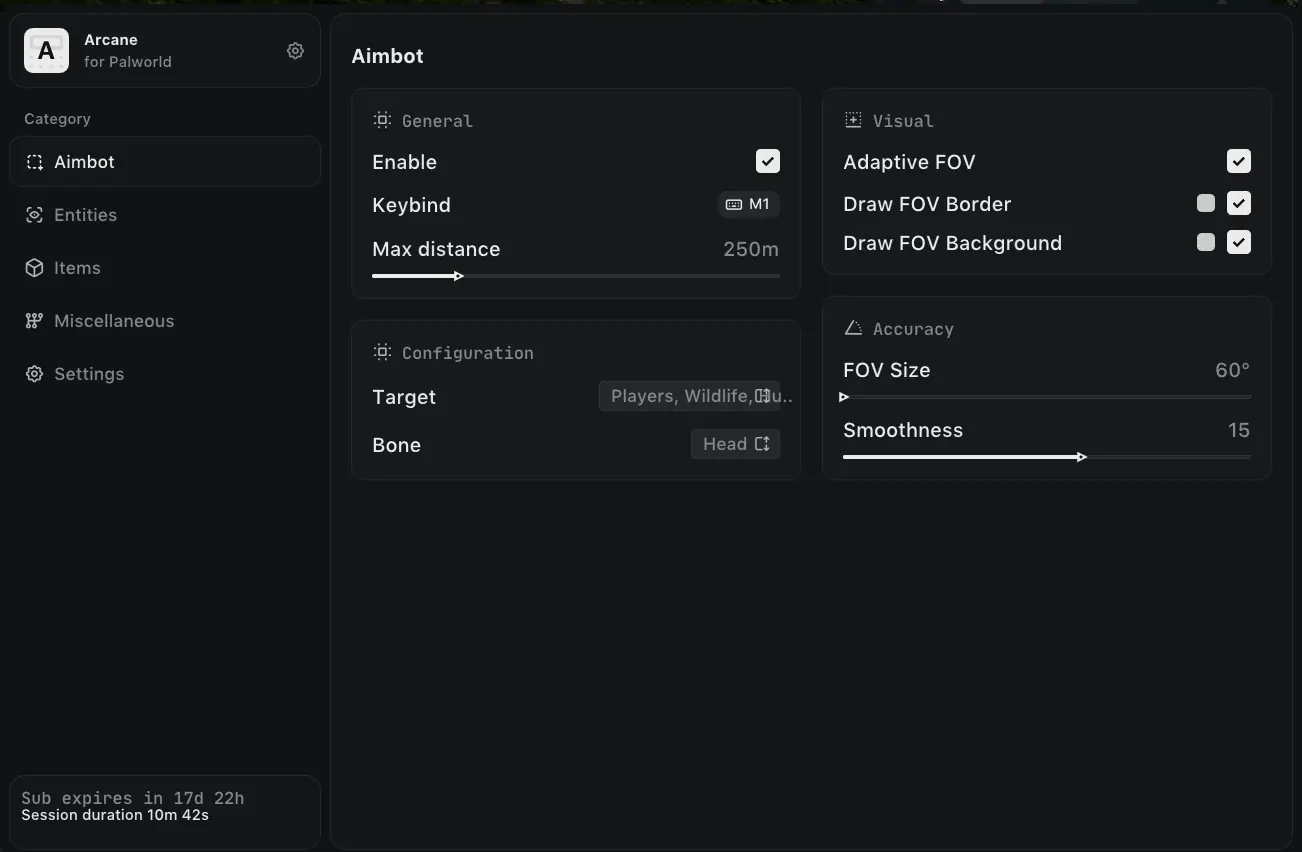Click the Max distance slider
This screenshot has width=1302, height=852.
[x=576, y=276]
